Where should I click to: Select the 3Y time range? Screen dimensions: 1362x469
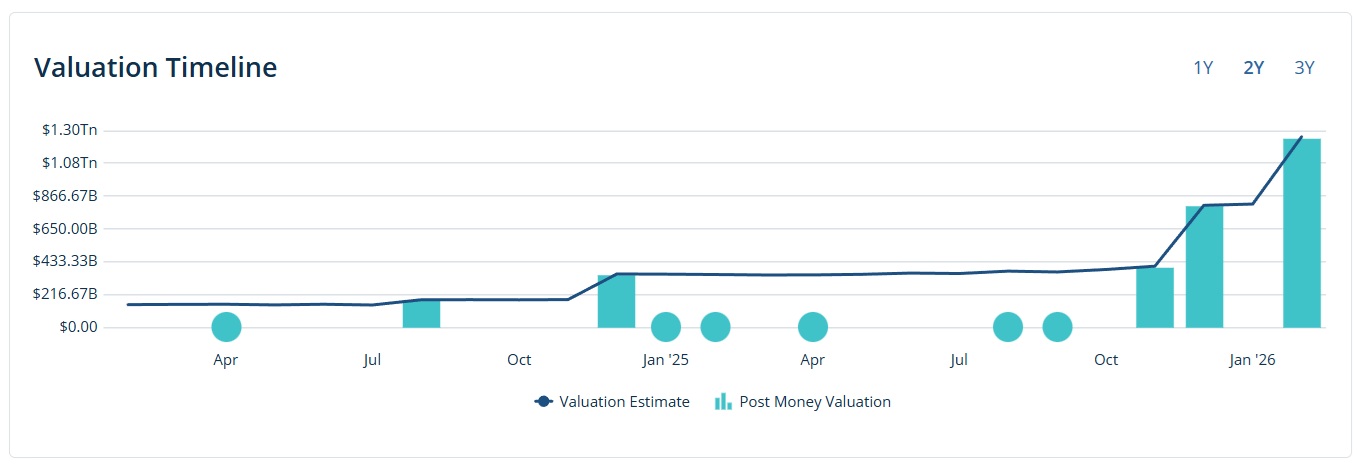[x=1305, y=68]
